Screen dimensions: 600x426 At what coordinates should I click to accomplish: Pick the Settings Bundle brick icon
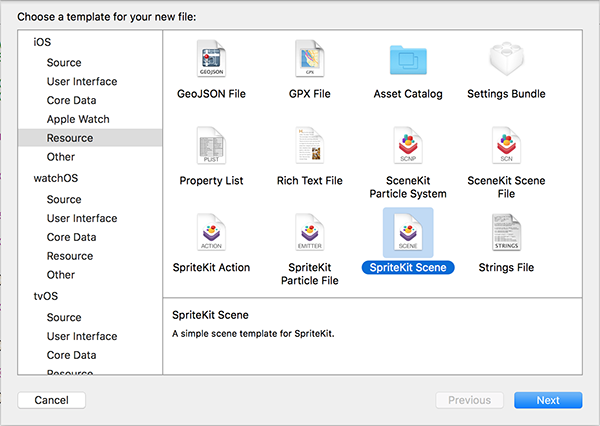point(506,59)
